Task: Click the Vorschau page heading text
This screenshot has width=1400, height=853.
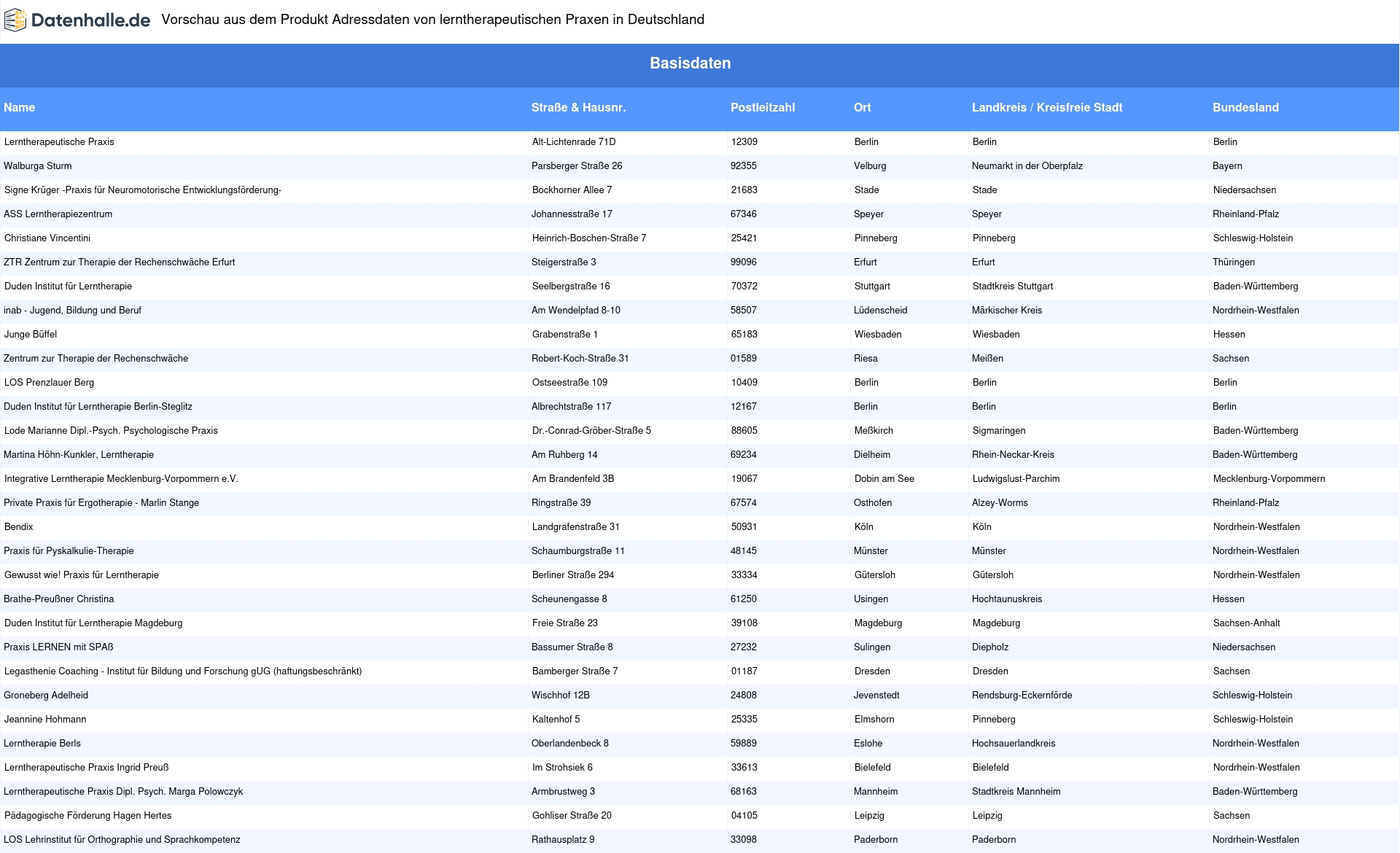Action: 433,20
